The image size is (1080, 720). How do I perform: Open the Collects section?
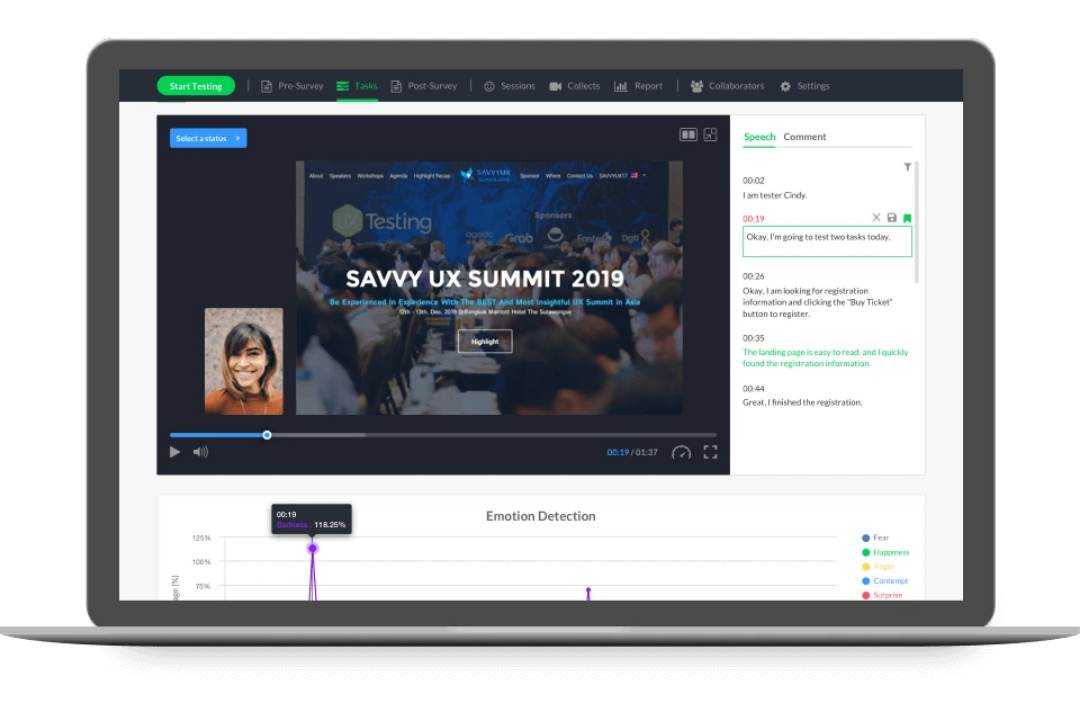575,86
